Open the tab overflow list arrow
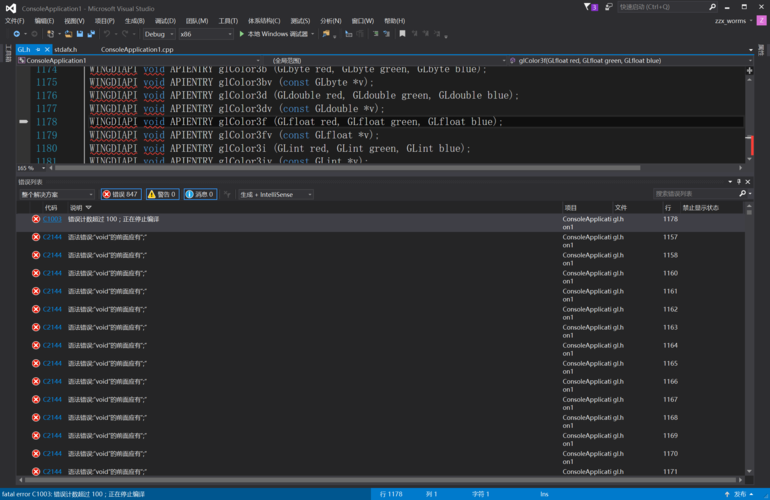This screenshot has width=770, height=500. click(x=750, y=50)
